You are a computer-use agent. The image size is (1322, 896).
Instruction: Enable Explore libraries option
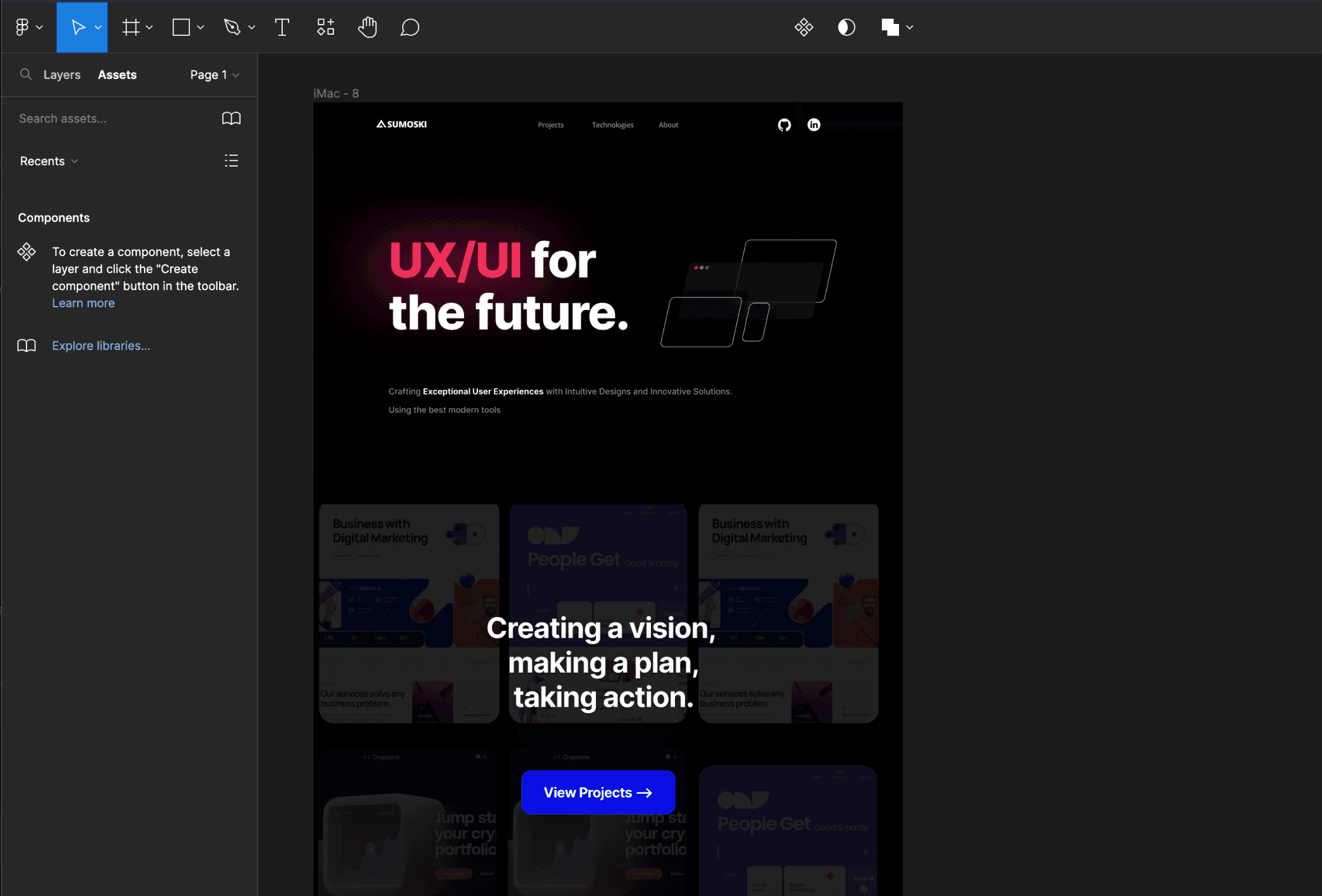tap(101, 345)
